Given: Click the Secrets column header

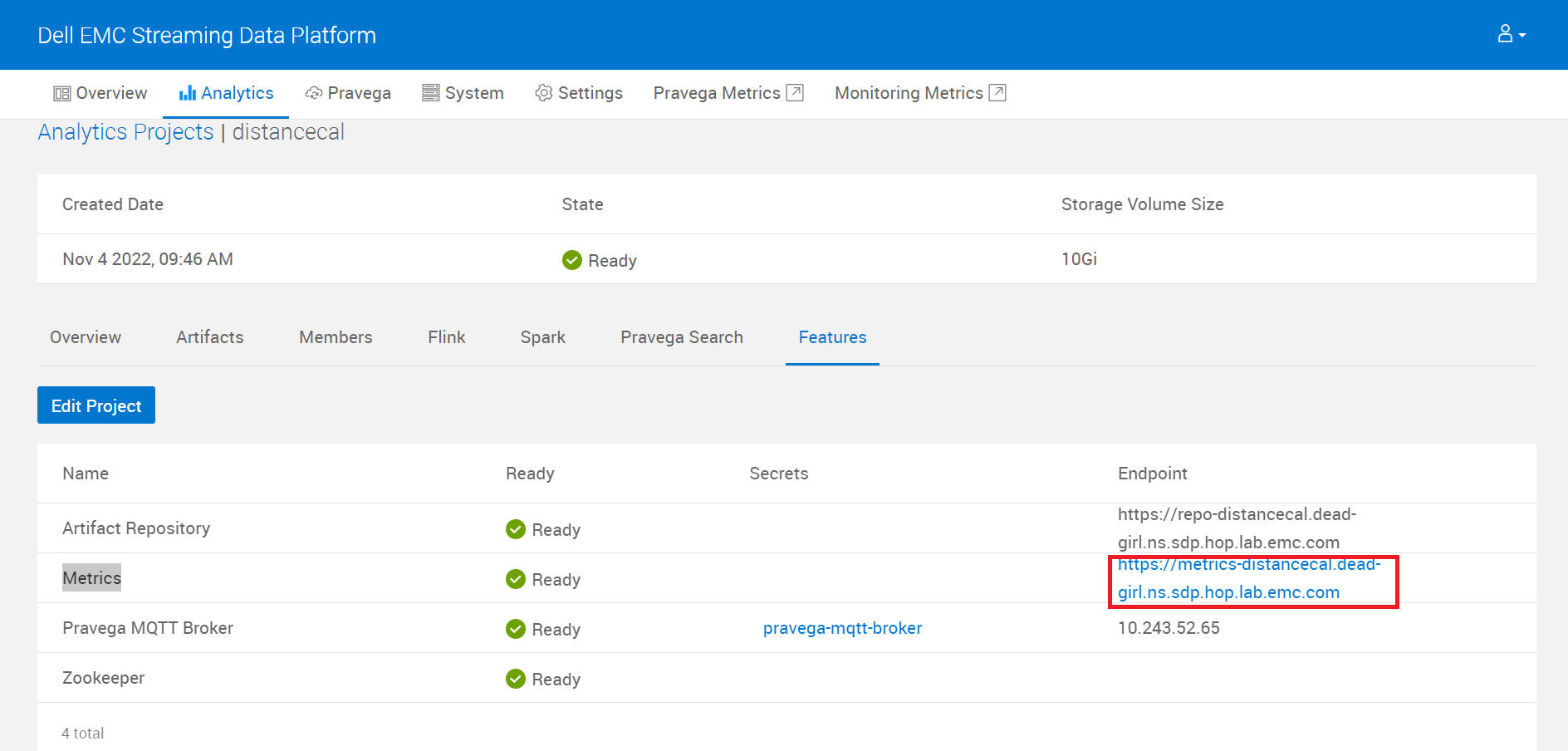Looking at the screenshot, I should [x=779, y=474].
